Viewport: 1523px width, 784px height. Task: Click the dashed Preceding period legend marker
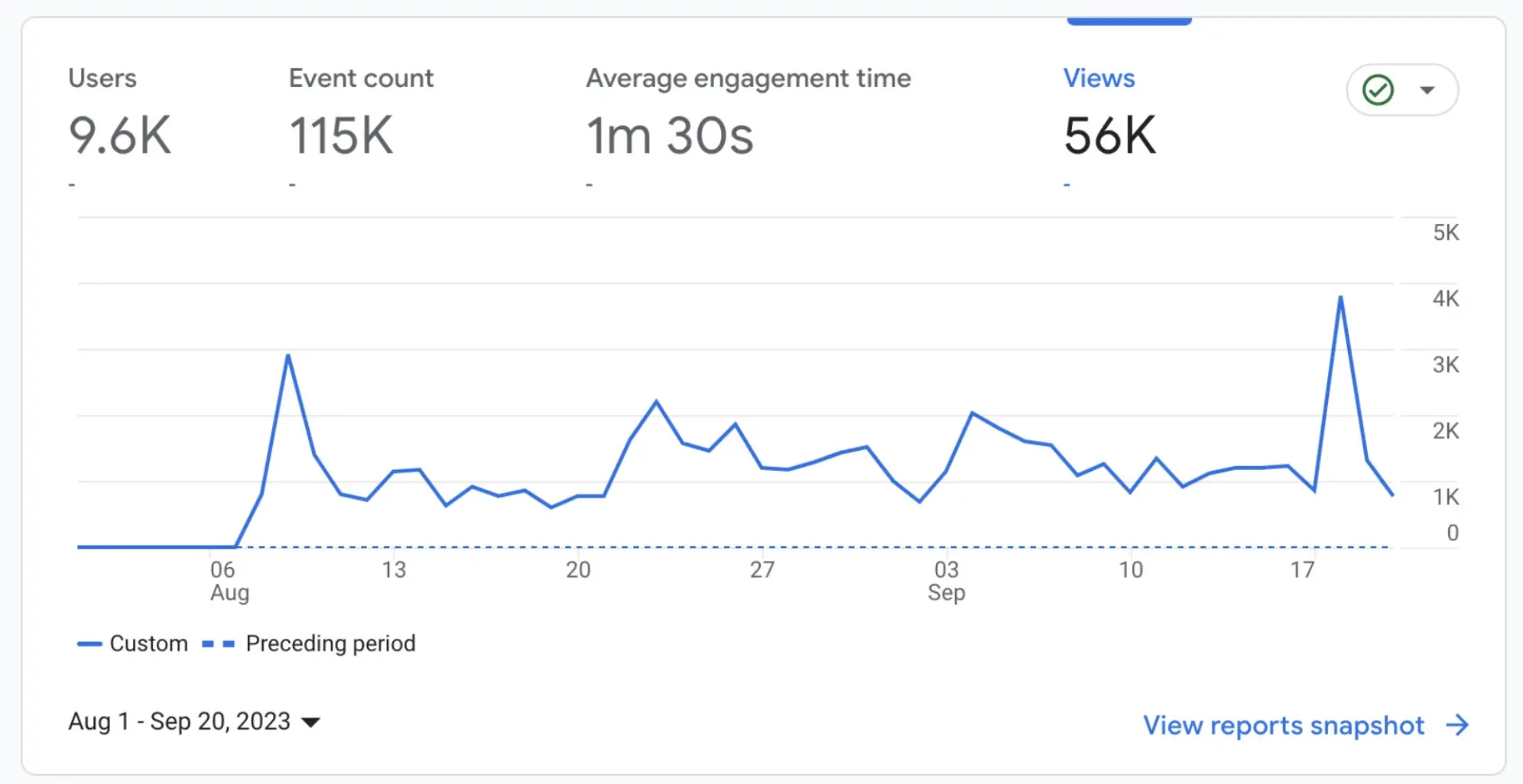pos(218,644)
